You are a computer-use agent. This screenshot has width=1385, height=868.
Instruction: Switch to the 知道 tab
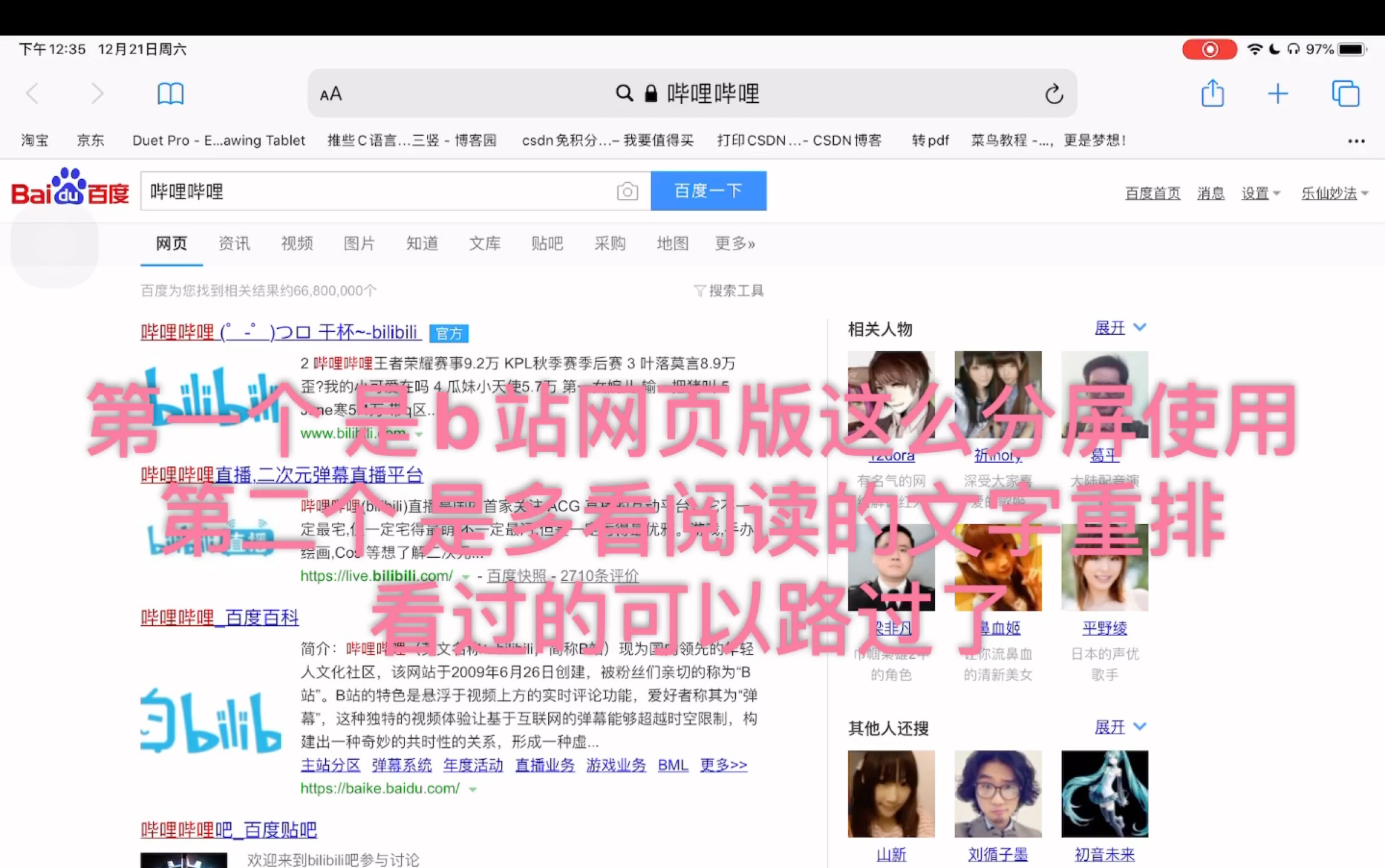422,243
